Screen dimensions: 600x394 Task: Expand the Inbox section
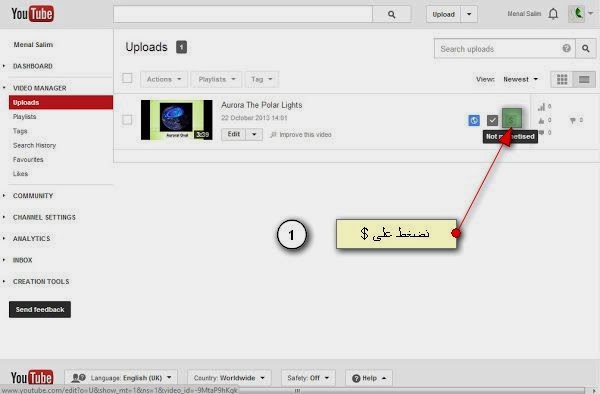tap(22, 260)
